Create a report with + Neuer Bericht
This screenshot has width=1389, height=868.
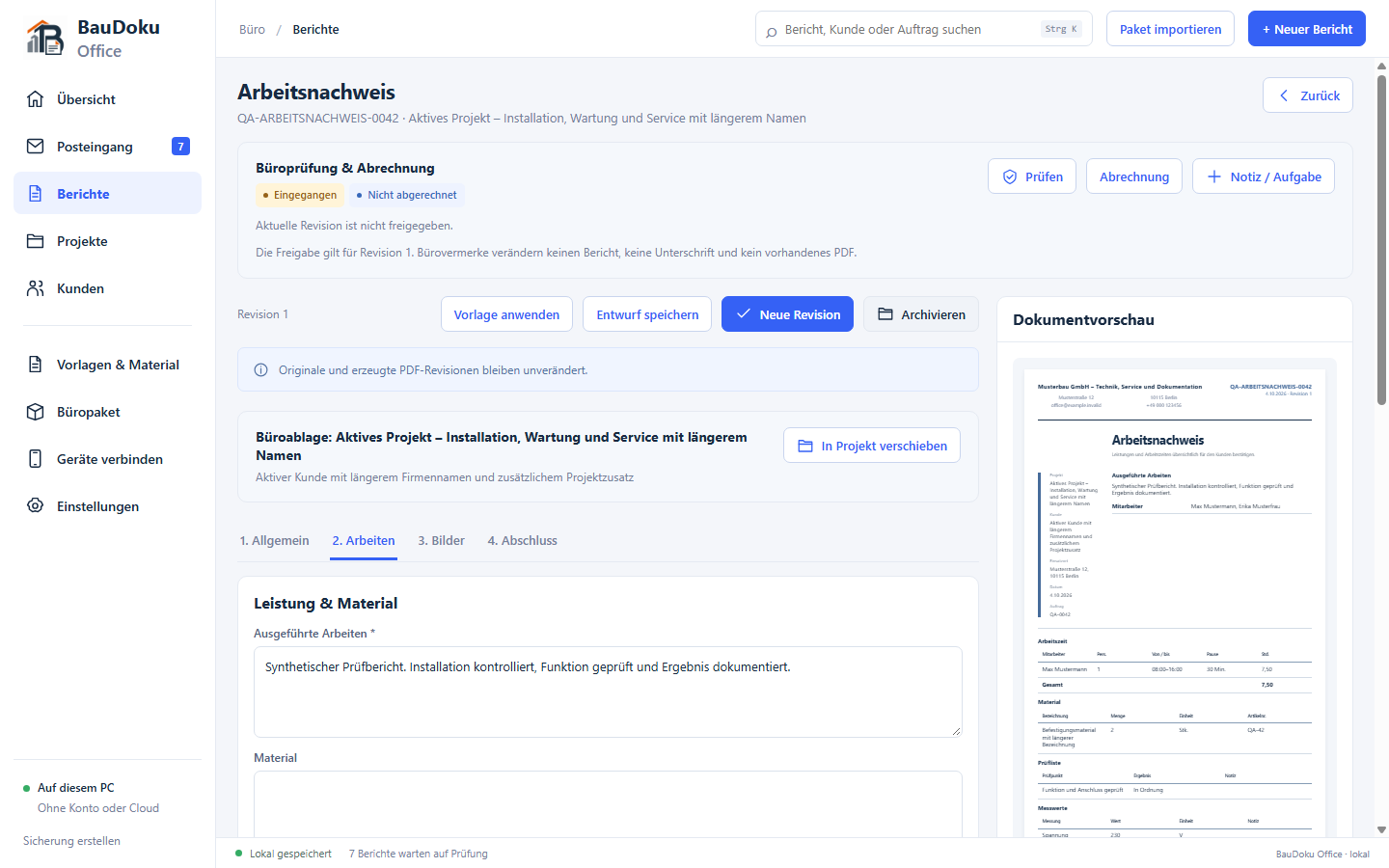click(x=1307, y=29)
